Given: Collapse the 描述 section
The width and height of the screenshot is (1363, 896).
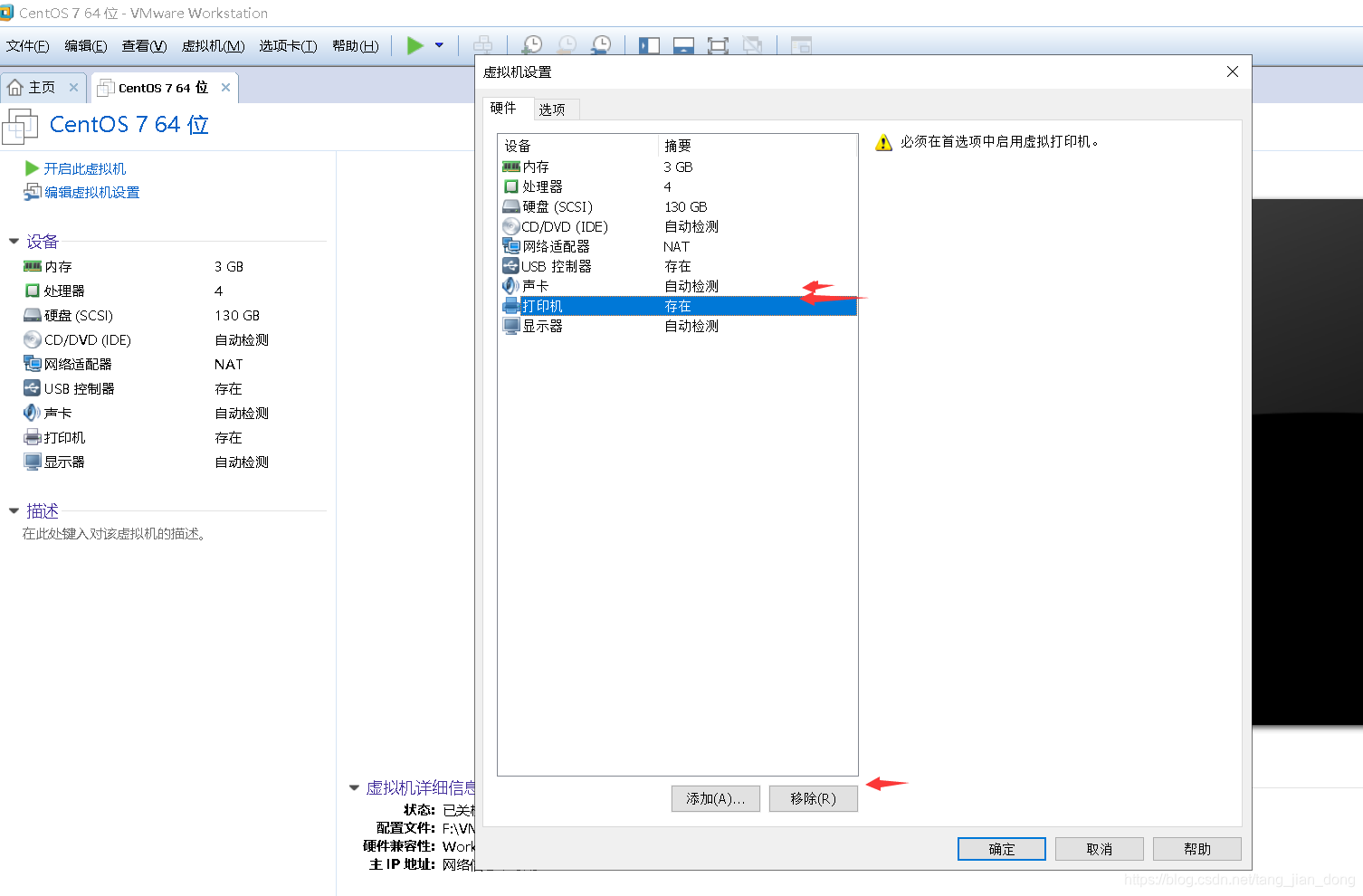Looking at the screenshot, I should click(14, 510).
